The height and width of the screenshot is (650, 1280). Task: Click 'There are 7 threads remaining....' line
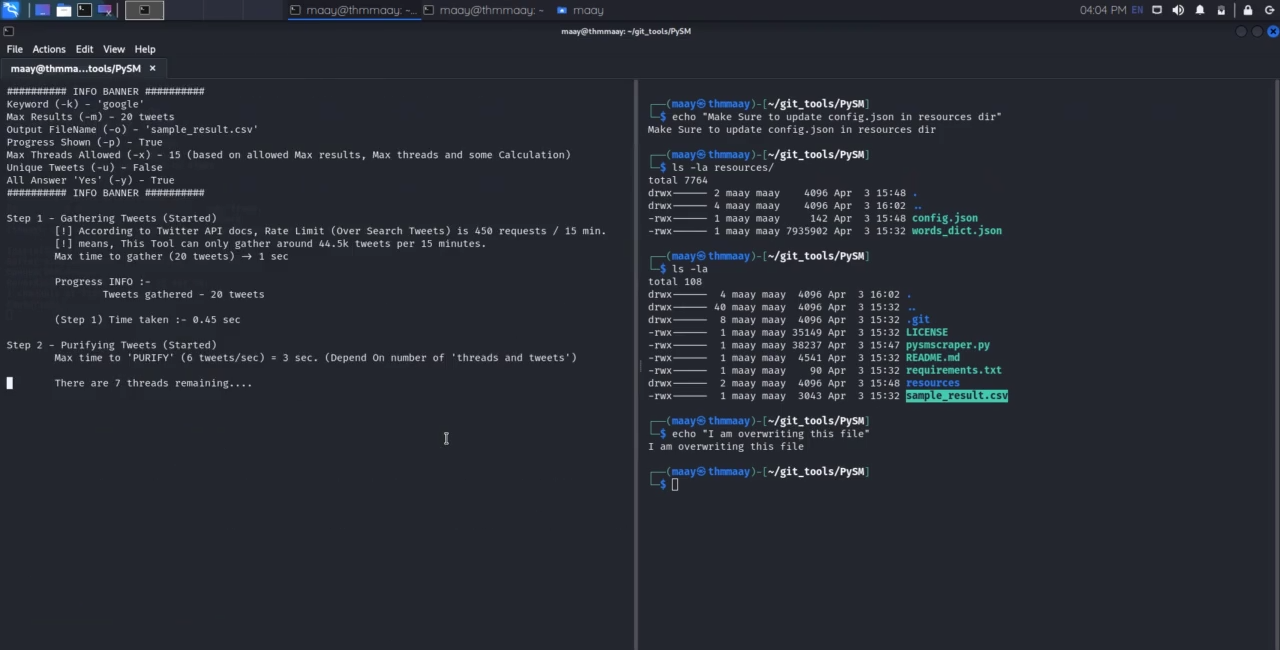(153, 383)
